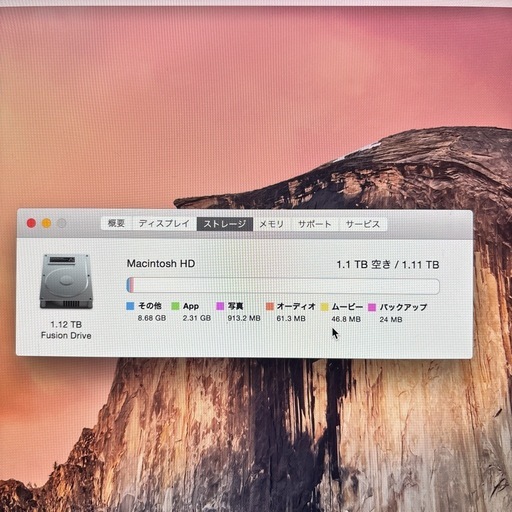Click the Macintosh HD storage usage bar
The image size is (512, 512).
point(283,286)
